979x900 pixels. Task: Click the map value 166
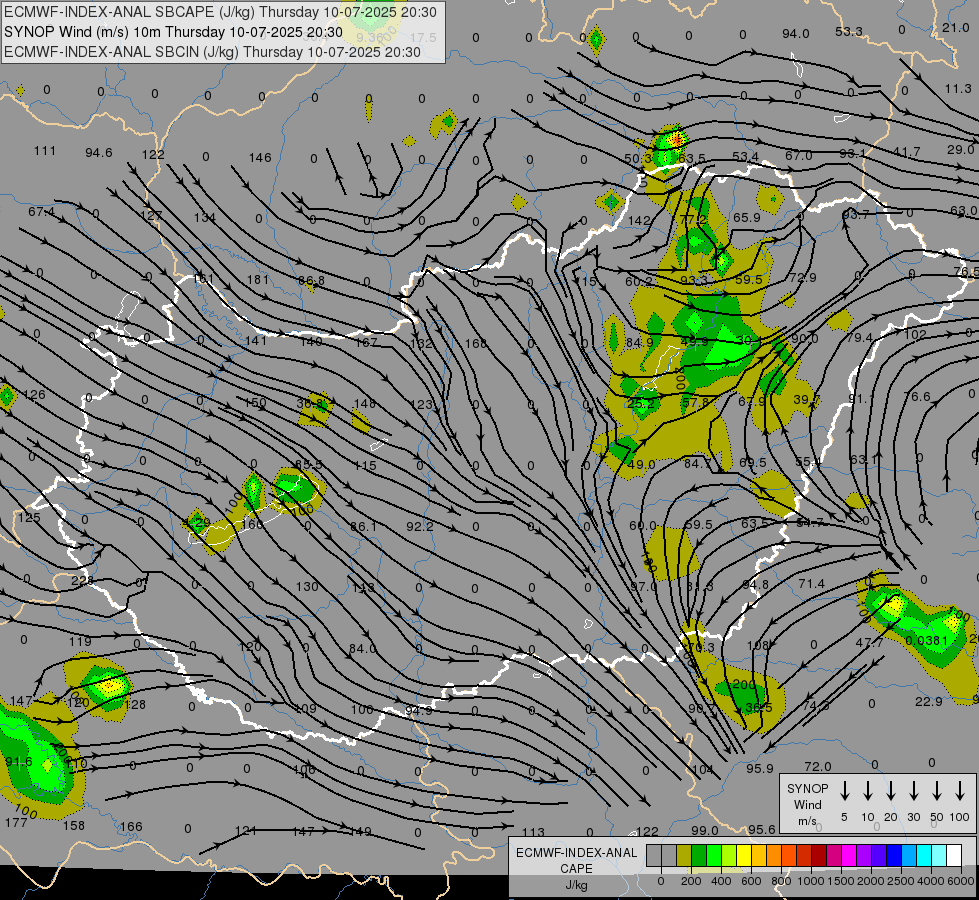tap(131, 826)
